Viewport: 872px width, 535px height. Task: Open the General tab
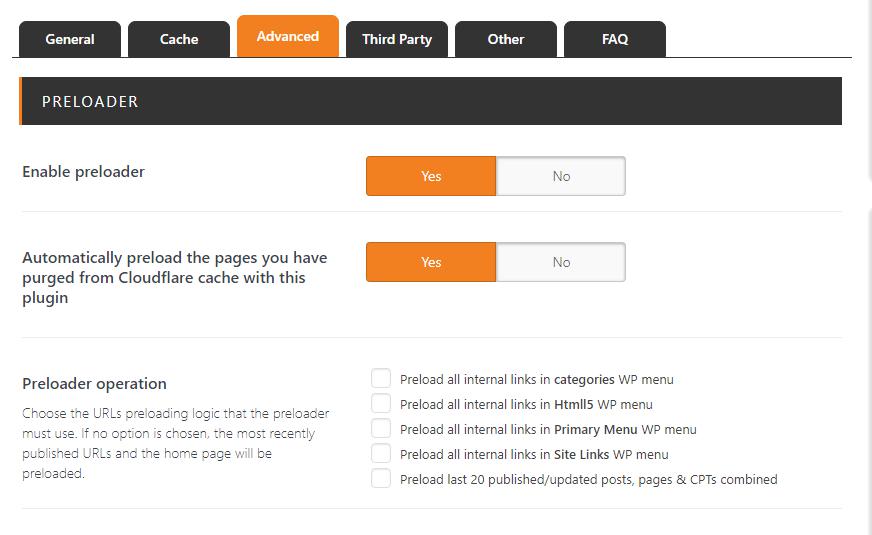click(70, 39)
